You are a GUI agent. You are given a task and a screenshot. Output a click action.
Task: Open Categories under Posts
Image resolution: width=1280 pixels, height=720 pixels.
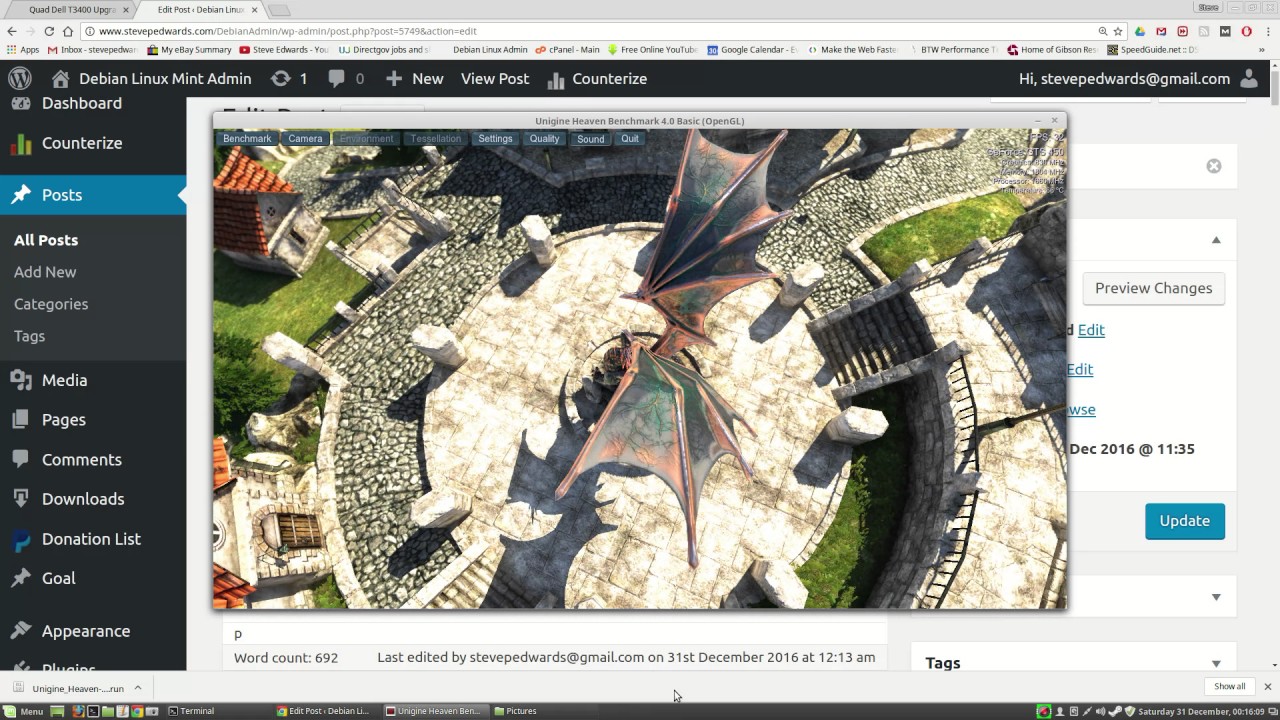click(51, 304)
